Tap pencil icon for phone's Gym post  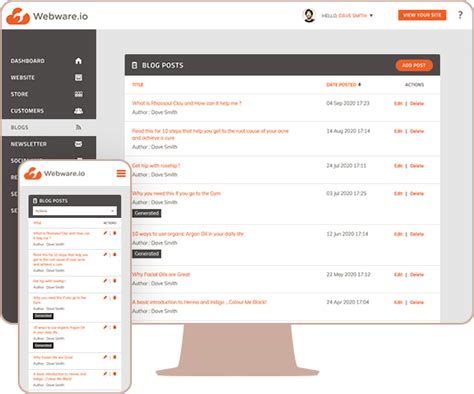105,297
